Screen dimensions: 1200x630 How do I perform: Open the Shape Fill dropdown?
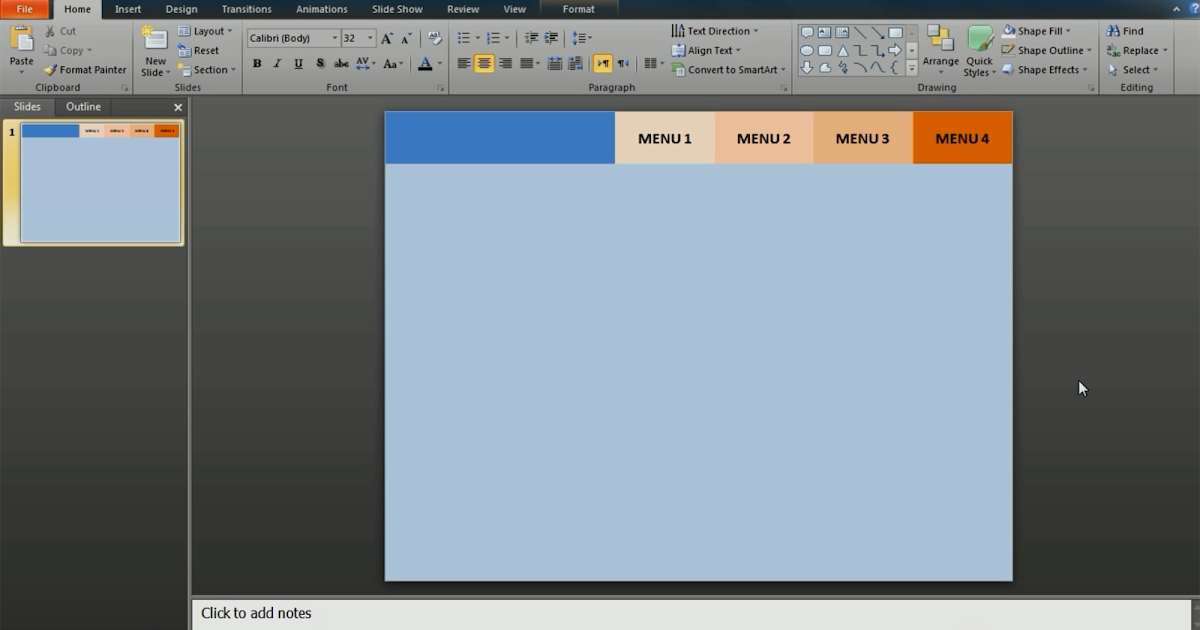(1068, 31)
